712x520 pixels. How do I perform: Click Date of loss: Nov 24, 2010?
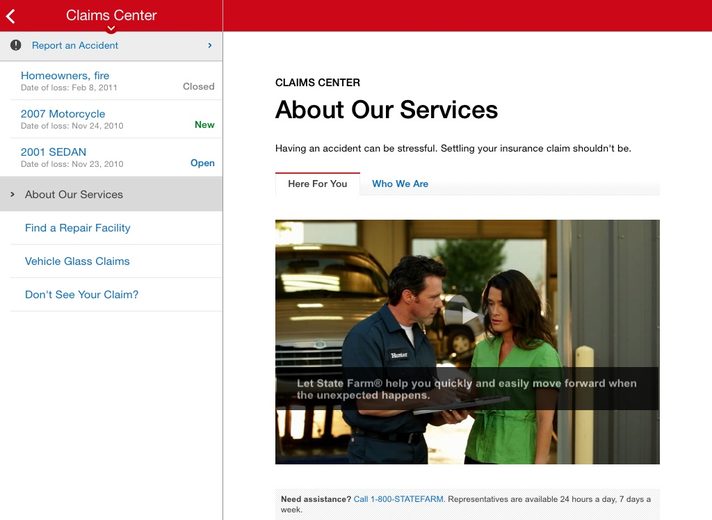[72, 126]
